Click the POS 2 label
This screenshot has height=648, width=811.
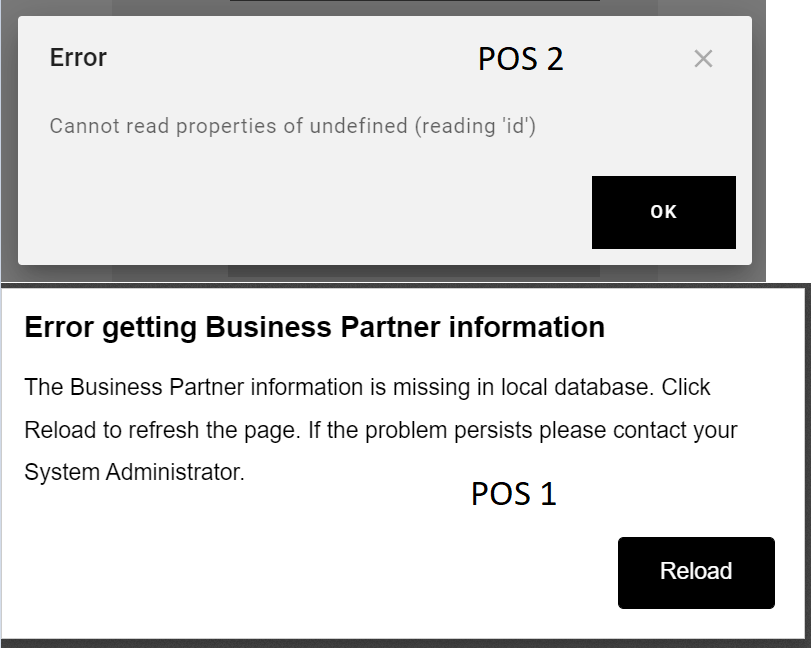pos(520,60)
